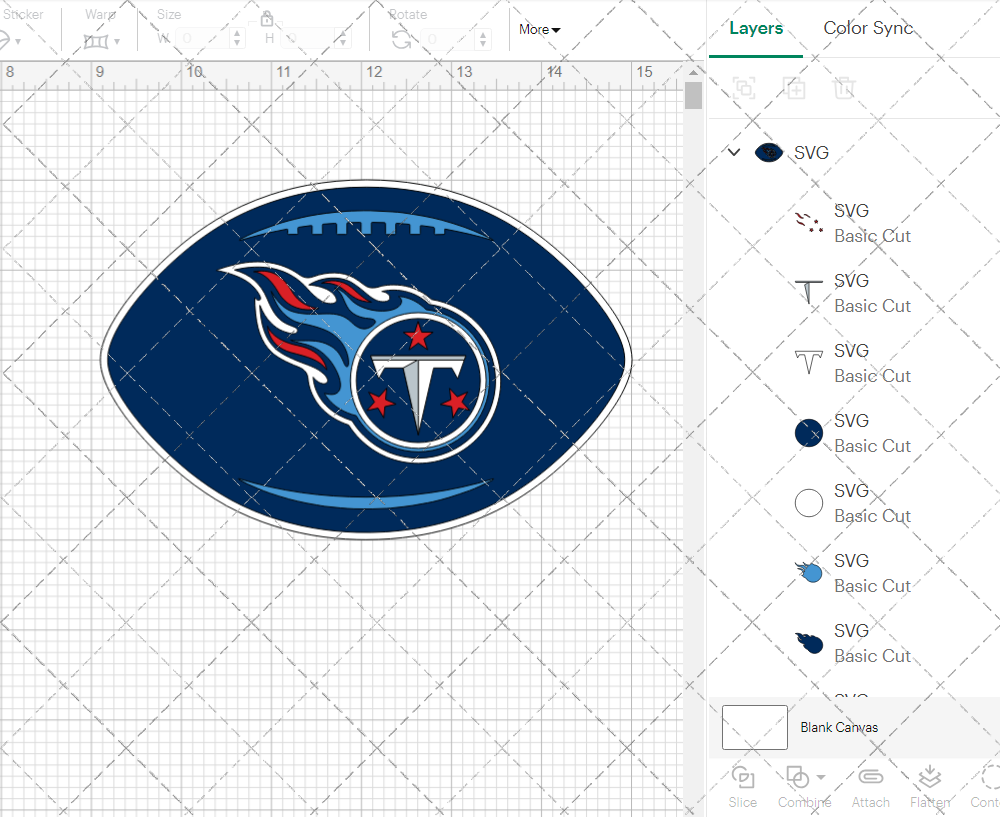Click the Duplicate layer icon
1000x817 pixels.
coord(794,87)
